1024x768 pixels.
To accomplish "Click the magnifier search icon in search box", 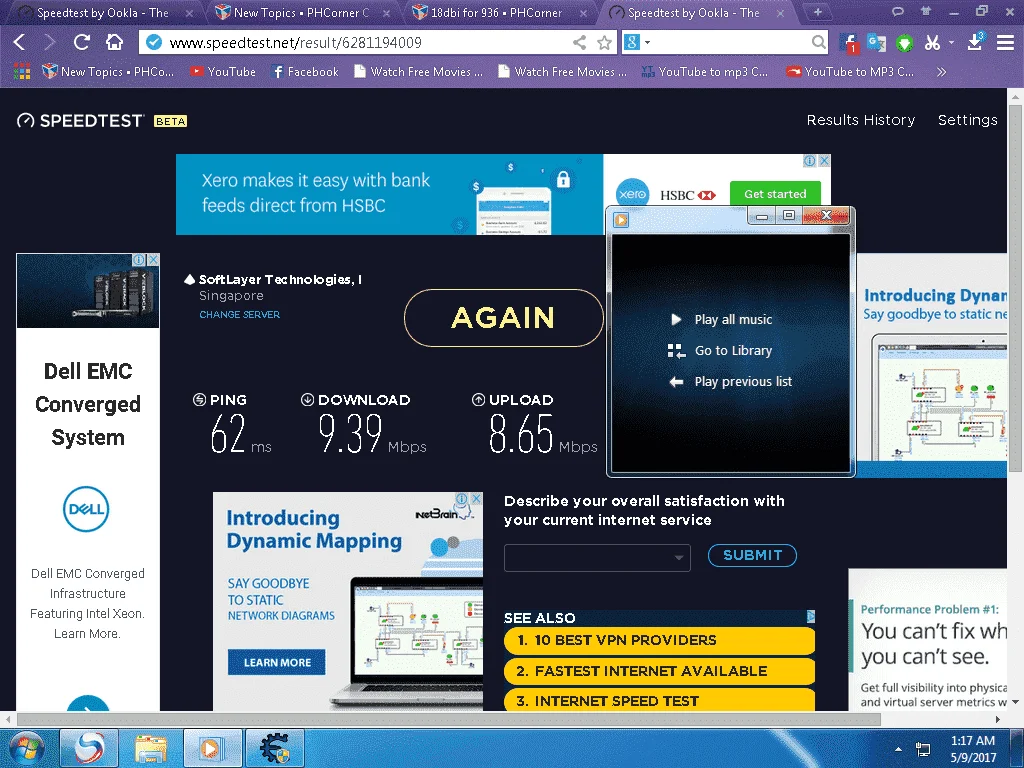I will 818,42.
